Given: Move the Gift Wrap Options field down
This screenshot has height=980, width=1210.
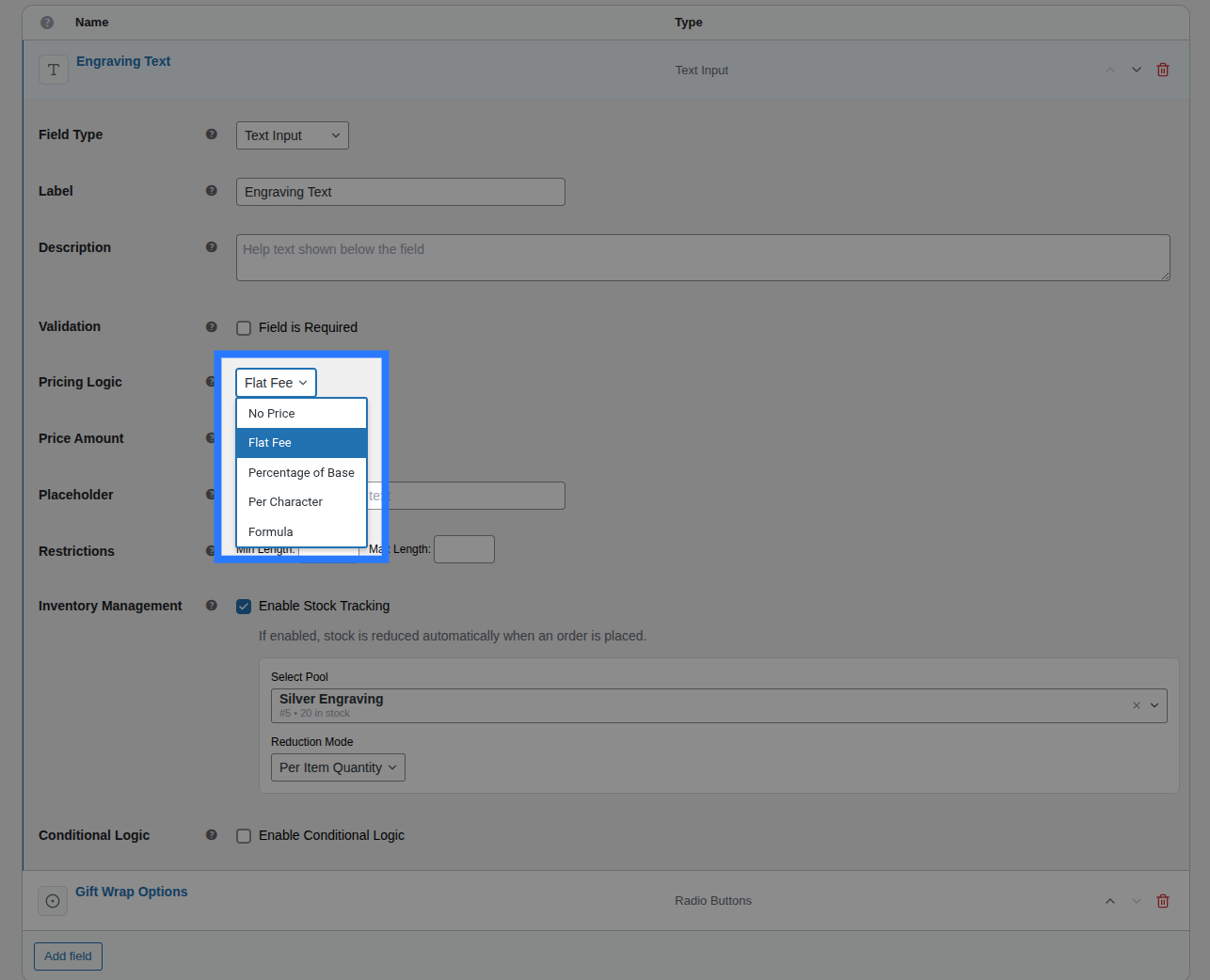Looking at the screenshot, I should (x=1137, y=901).
